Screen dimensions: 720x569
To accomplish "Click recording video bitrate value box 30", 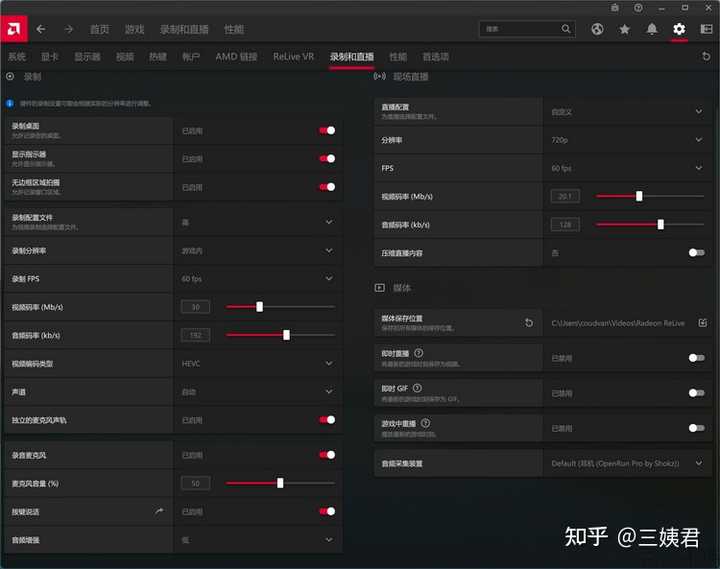I will tap(196, 307).
